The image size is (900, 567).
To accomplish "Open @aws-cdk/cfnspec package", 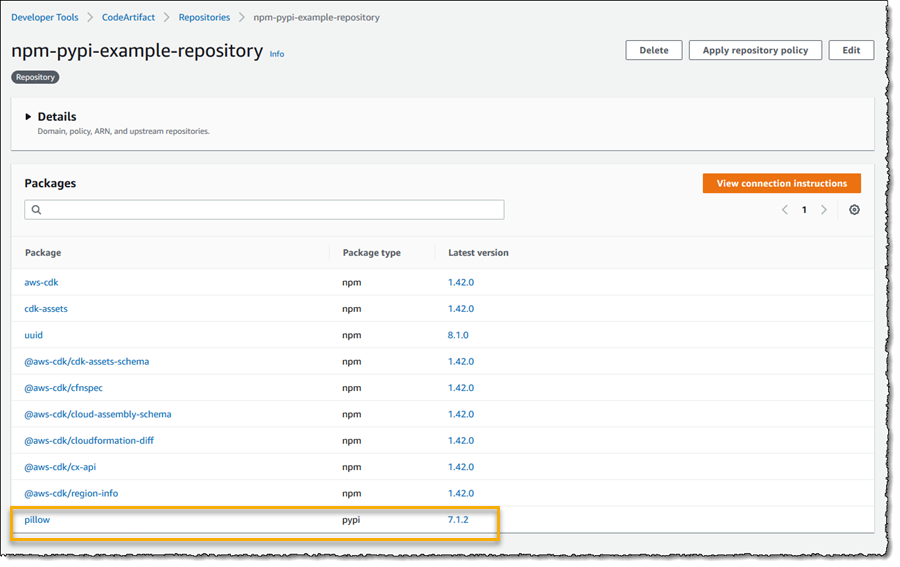I will tap(63, 388).
